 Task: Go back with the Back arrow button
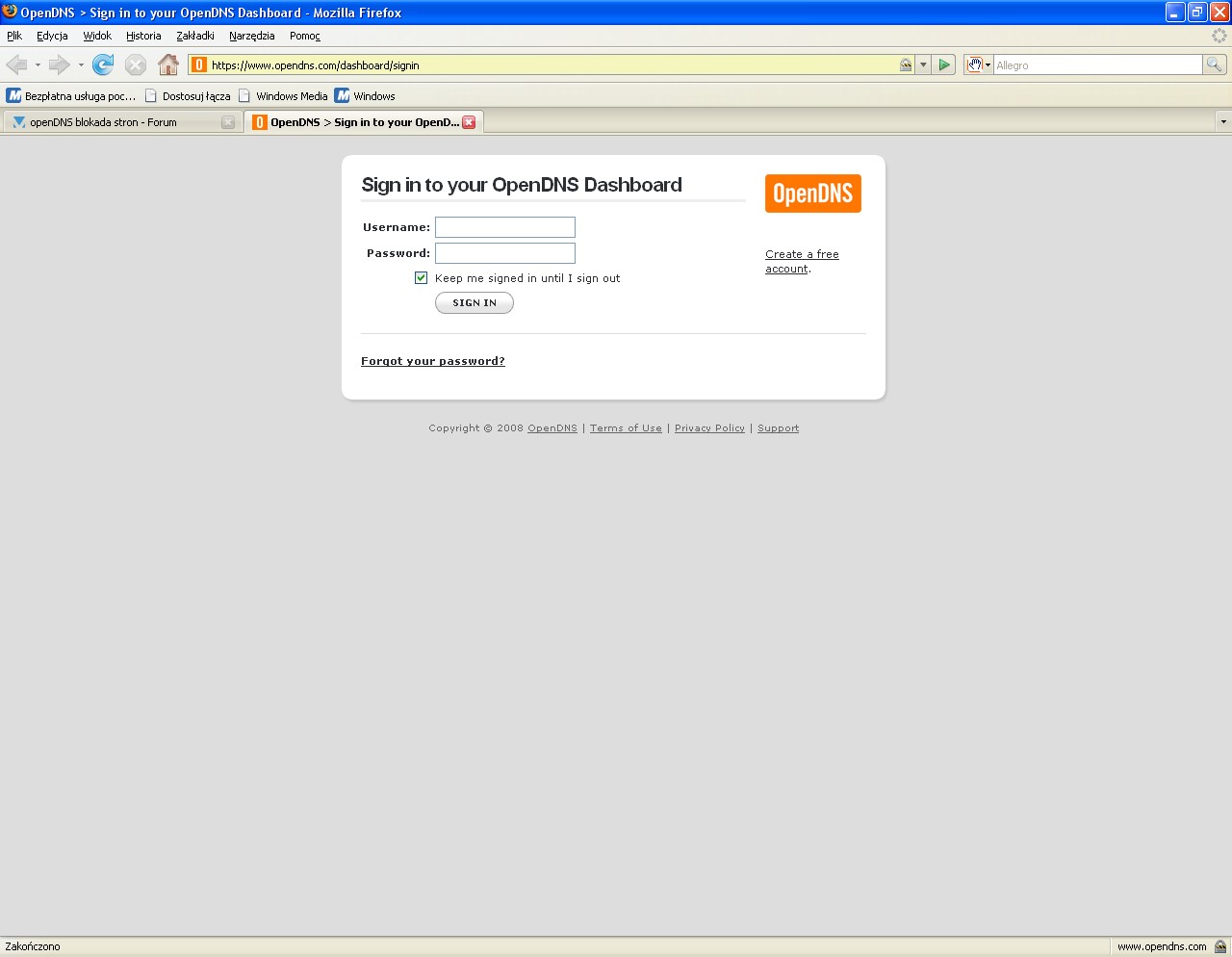(16, 65)
